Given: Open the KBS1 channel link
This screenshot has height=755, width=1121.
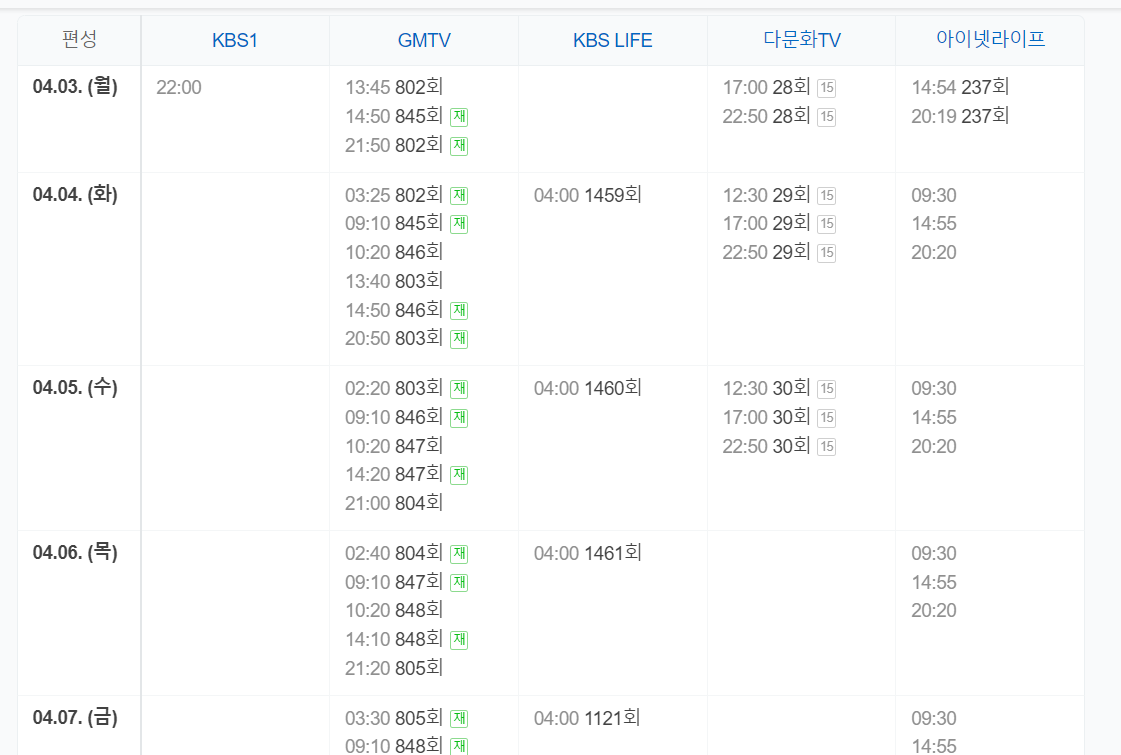Looking at the screenshot, I should pos(234,40).
